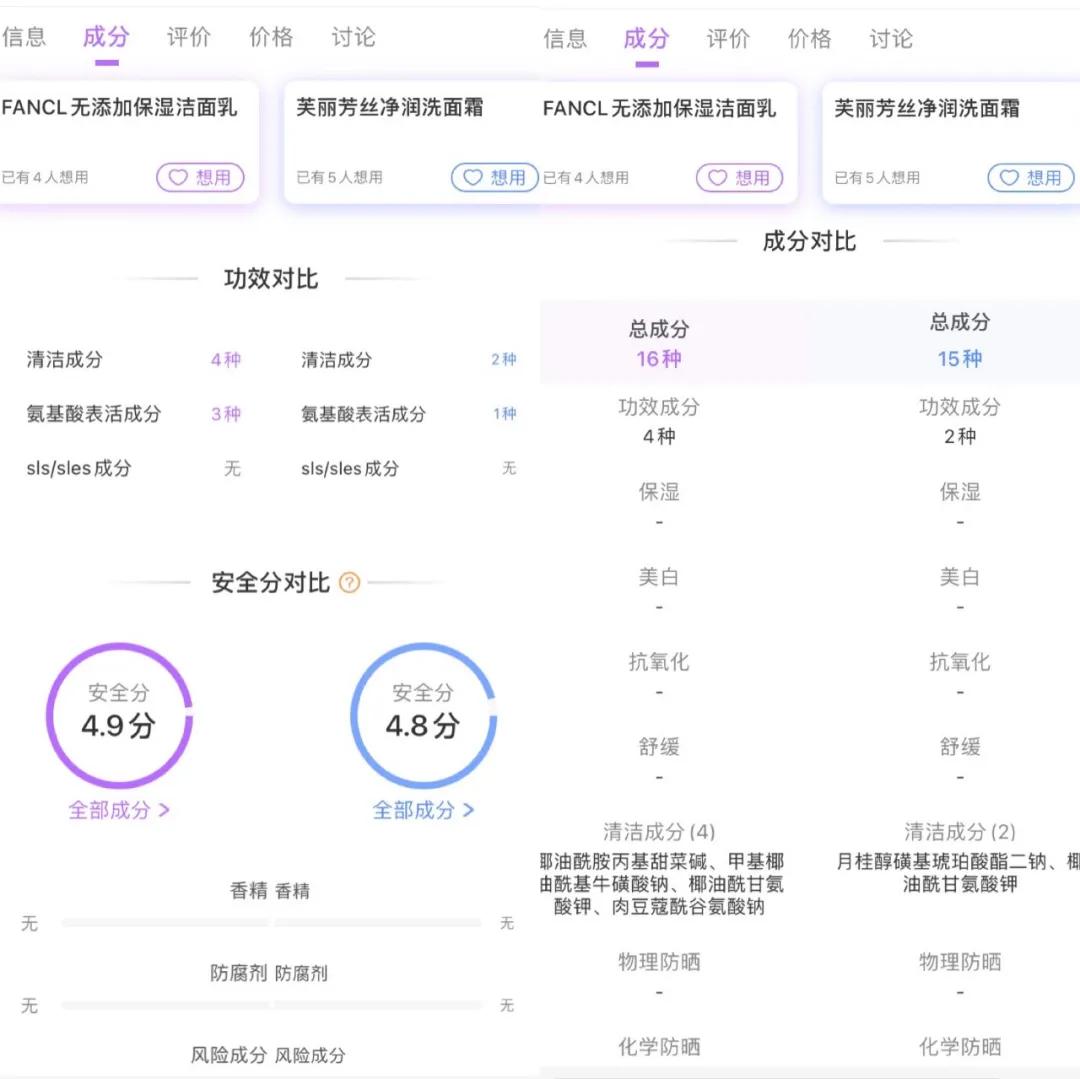This screenshot has height=1079, width=1080.
Task: Expand 全部成分 under the 4.9 score
Action: (x=119, y=810)
